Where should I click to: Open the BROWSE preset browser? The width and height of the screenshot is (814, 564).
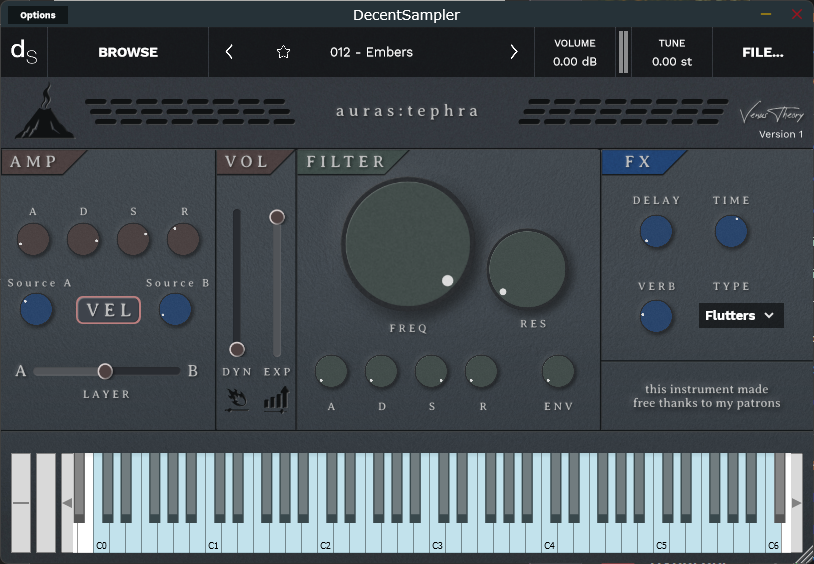tap(128, 52)
